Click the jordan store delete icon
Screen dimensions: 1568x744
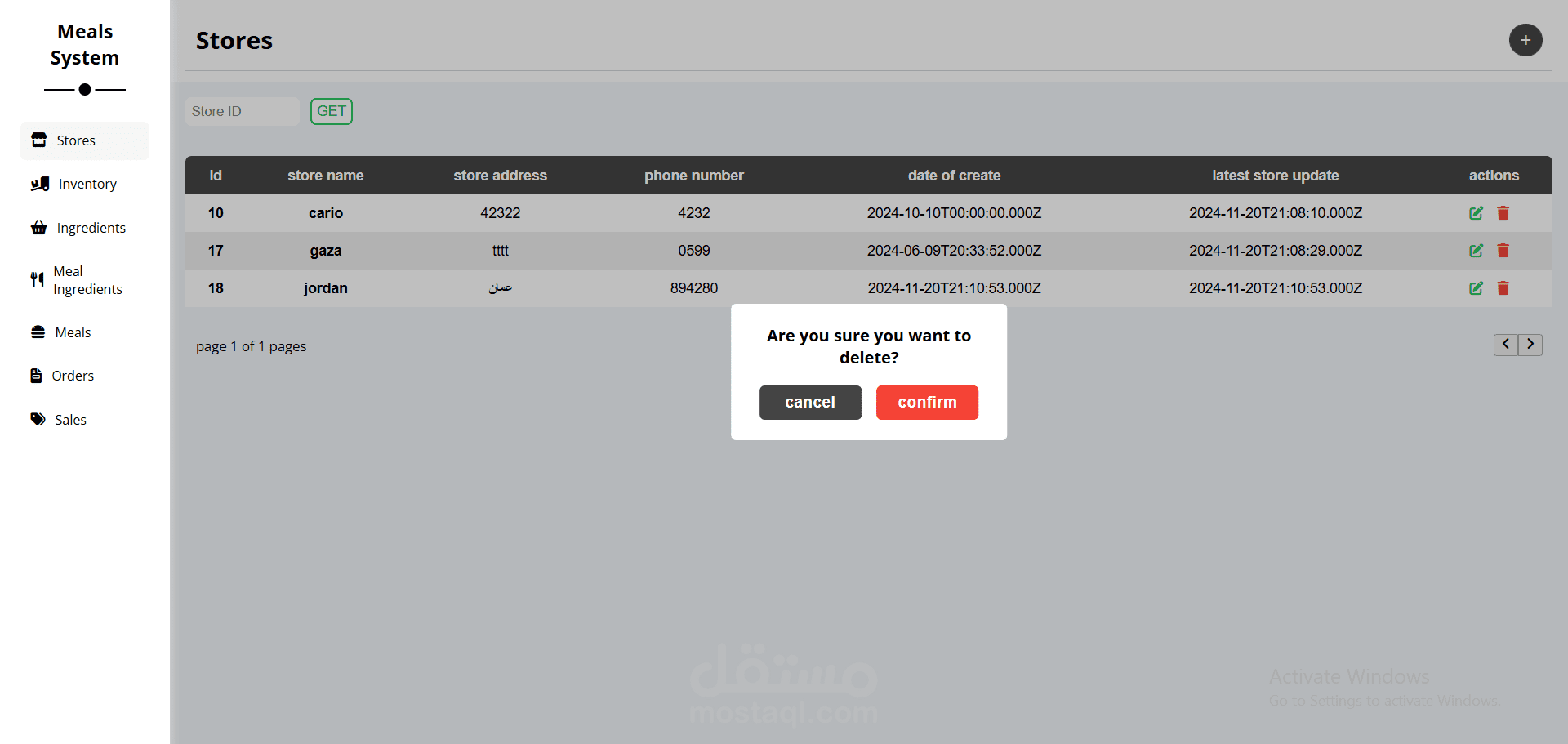(x=1503, y=288)
